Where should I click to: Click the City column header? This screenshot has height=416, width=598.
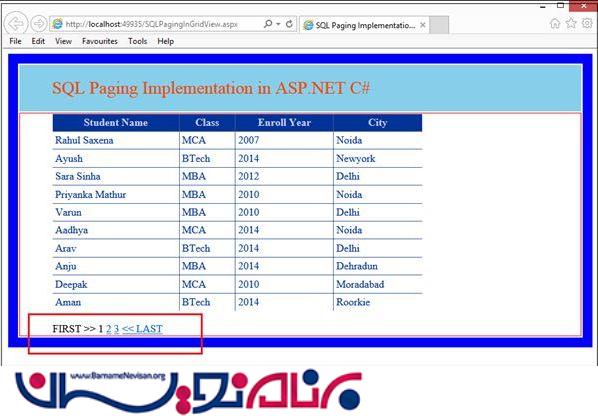[378, 123]
